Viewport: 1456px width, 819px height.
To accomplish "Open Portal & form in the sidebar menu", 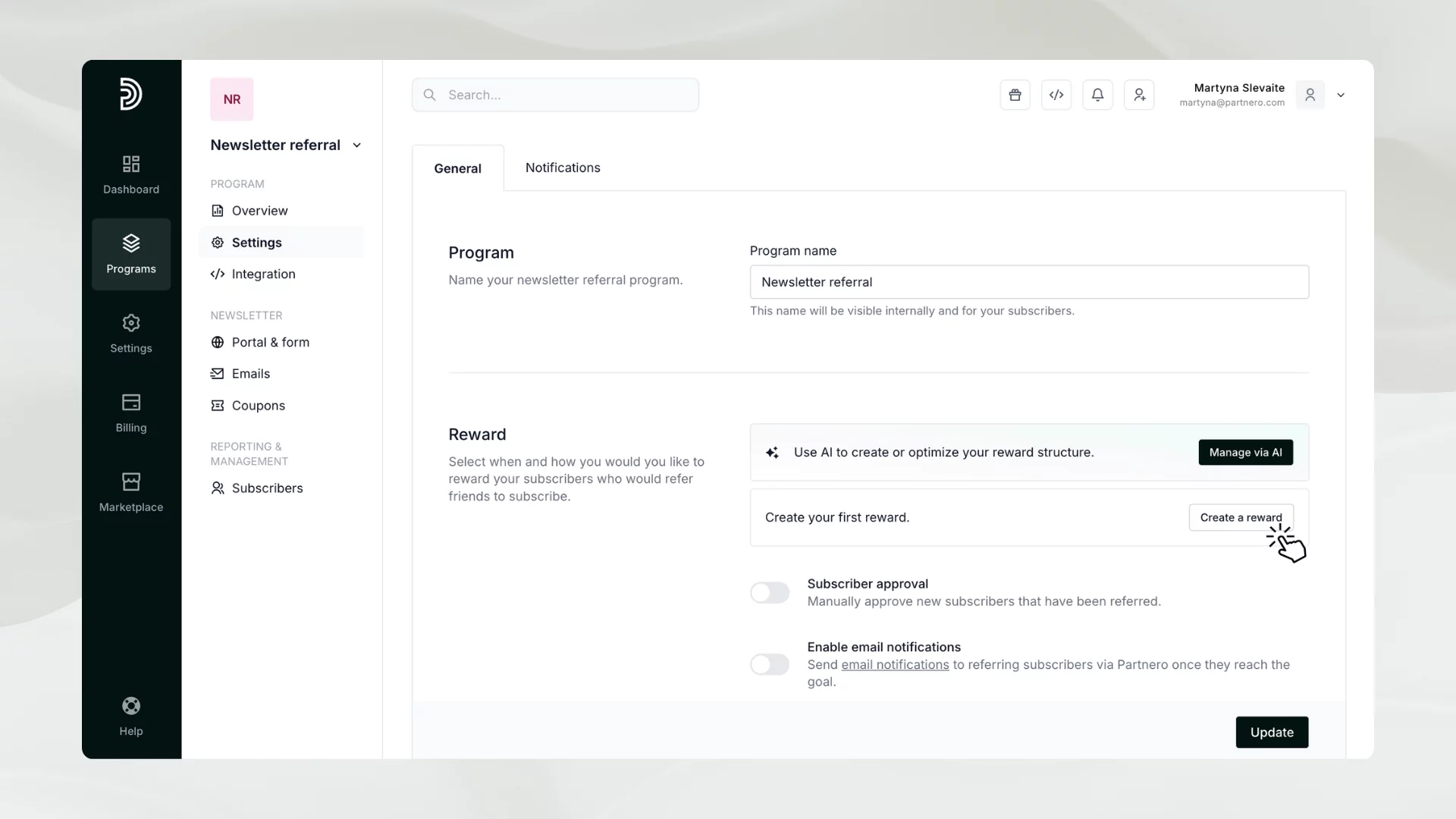I will click(270, 342).
